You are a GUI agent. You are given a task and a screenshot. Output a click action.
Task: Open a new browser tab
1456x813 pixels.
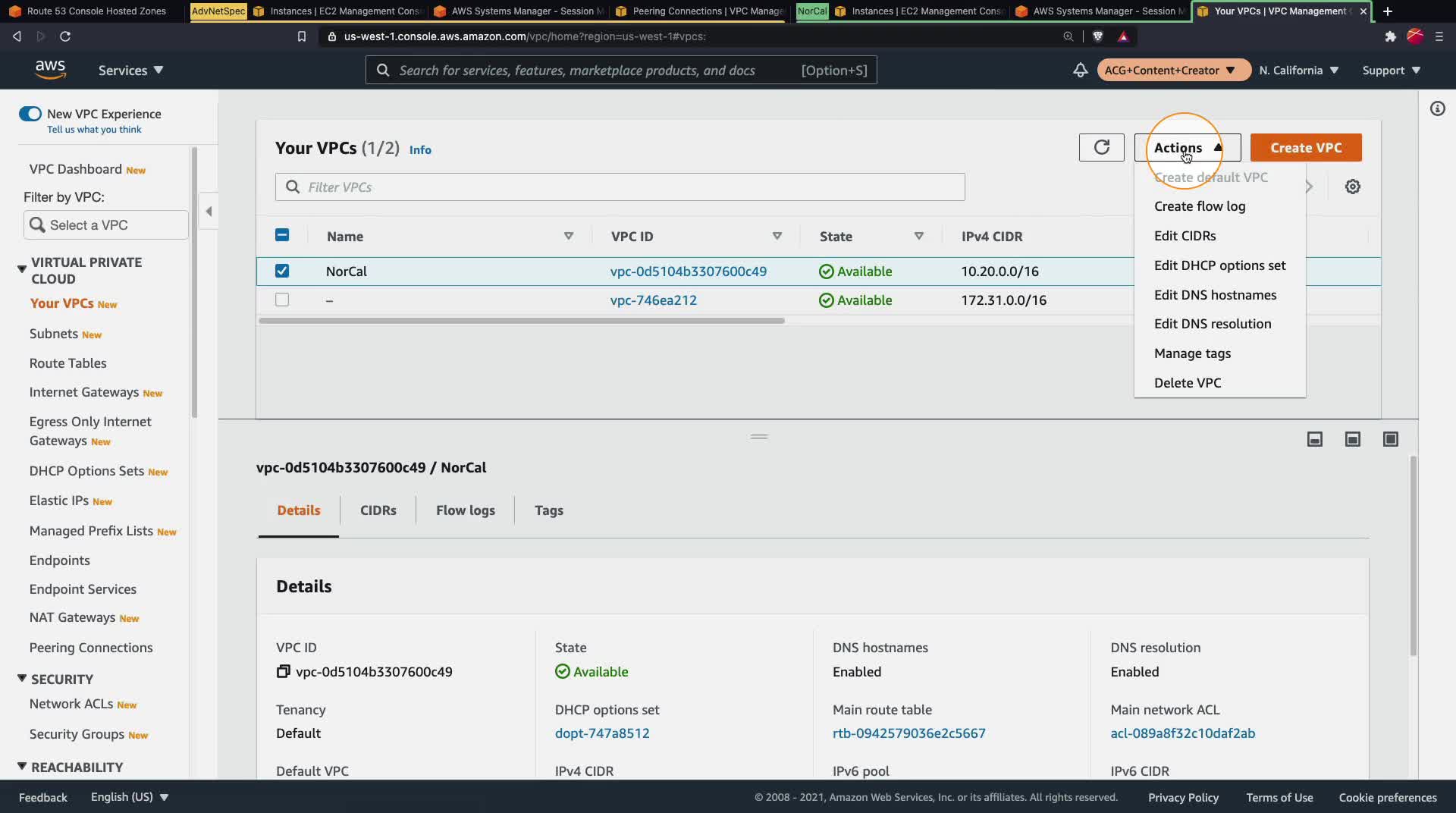[1388, 11]
